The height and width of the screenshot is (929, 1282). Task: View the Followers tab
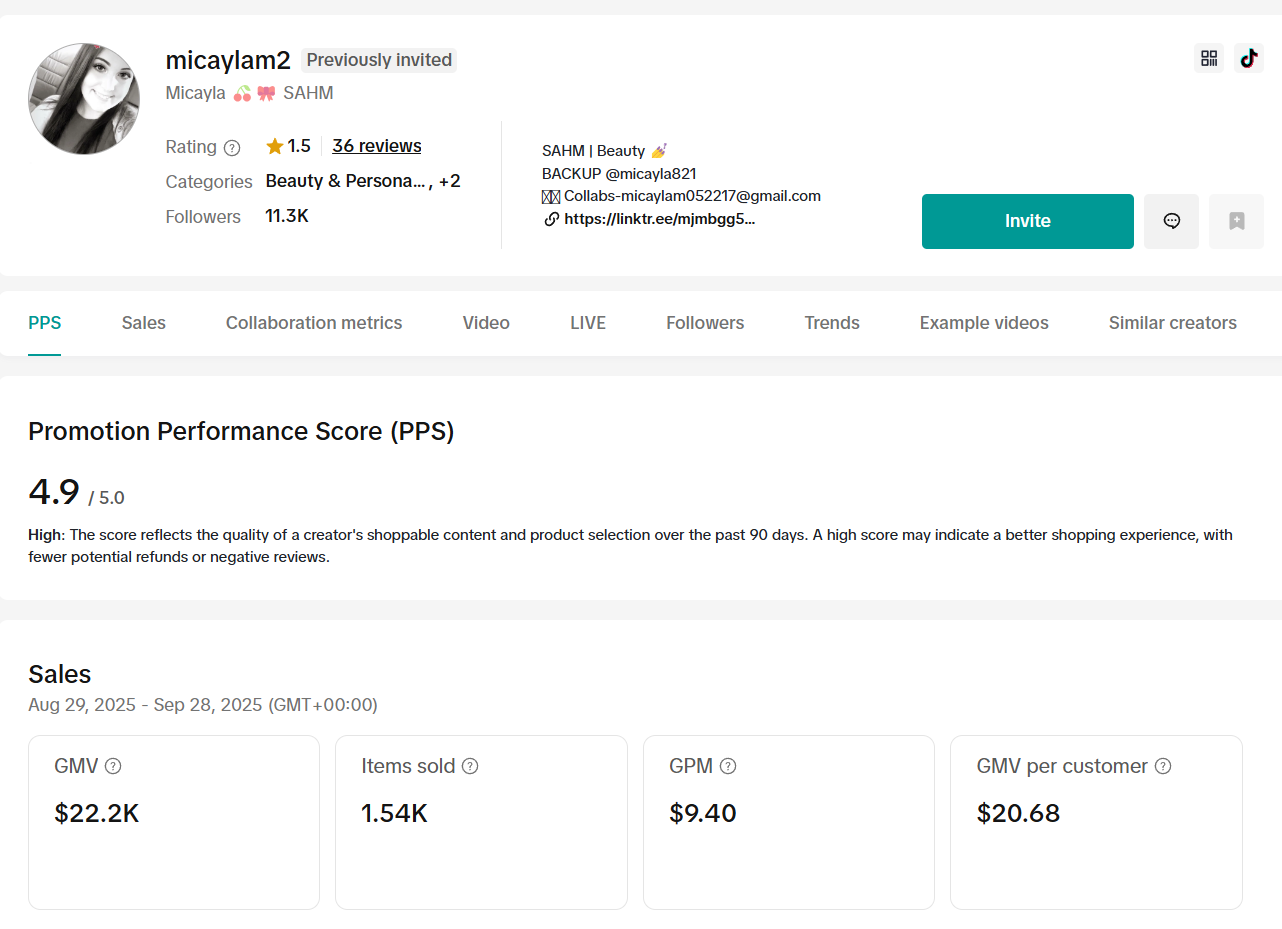pyautogui.click(x=705, y=323)
